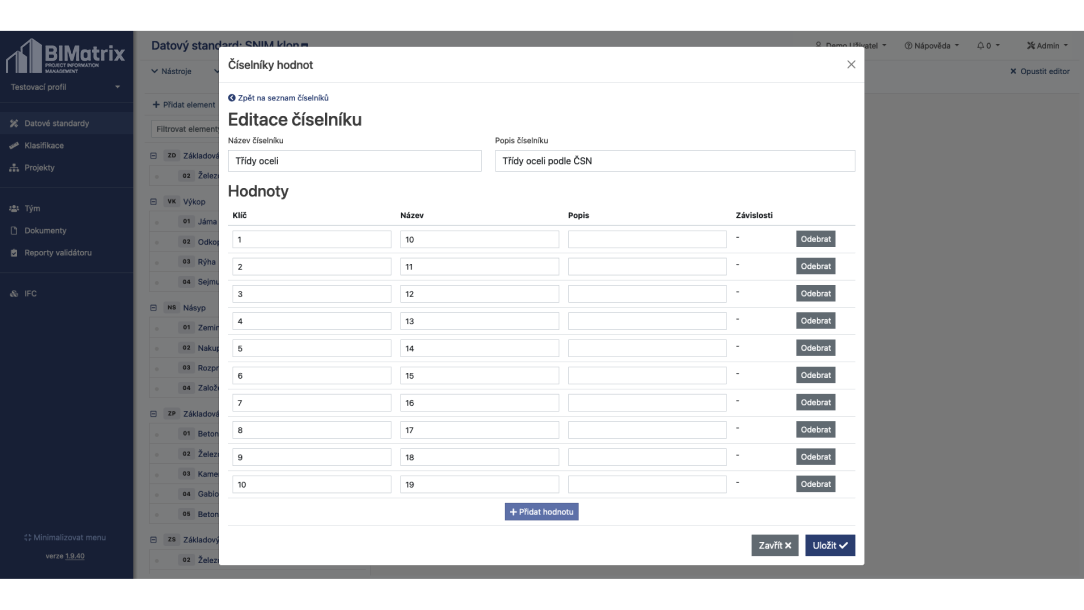
Task: Open Dokumenty in the sidebar
Action: [x=46, y=231]
